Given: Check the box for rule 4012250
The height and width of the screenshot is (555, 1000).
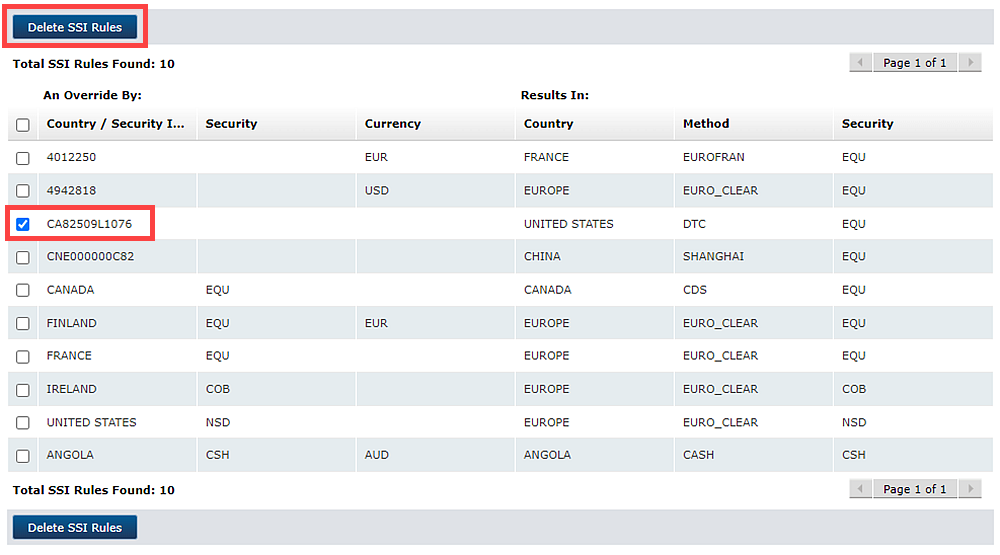Looking at the screenshot, I should pos(23,158).
